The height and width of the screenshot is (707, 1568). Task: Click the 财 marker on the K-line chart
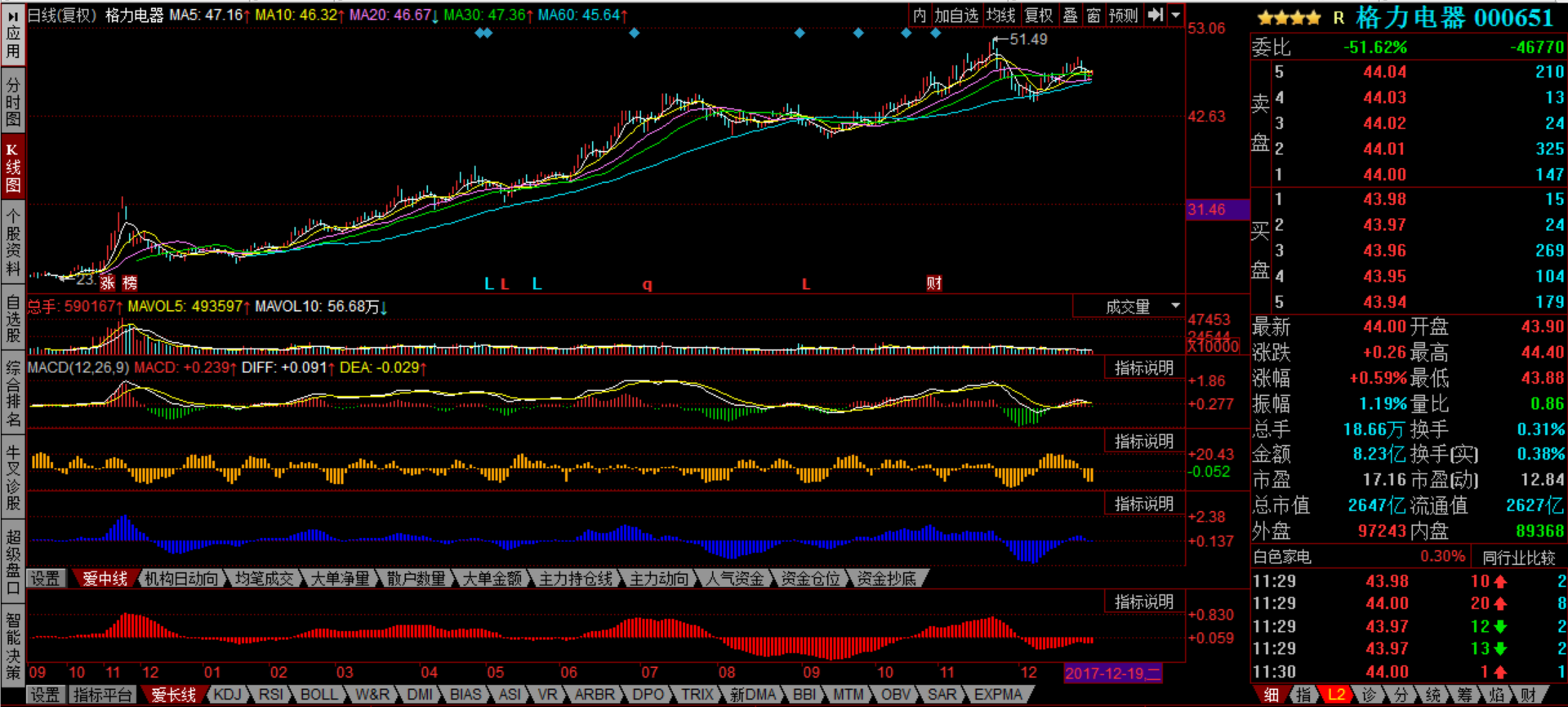click(x=934, y=283)
